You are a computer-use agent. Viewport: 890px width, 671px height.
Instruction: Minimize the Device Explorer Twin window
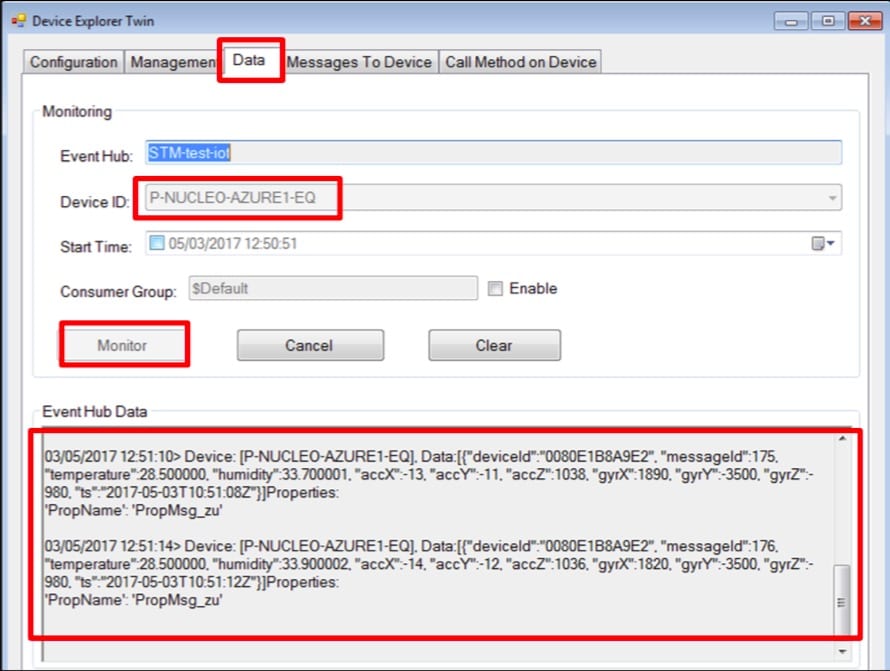coord(795,20)
